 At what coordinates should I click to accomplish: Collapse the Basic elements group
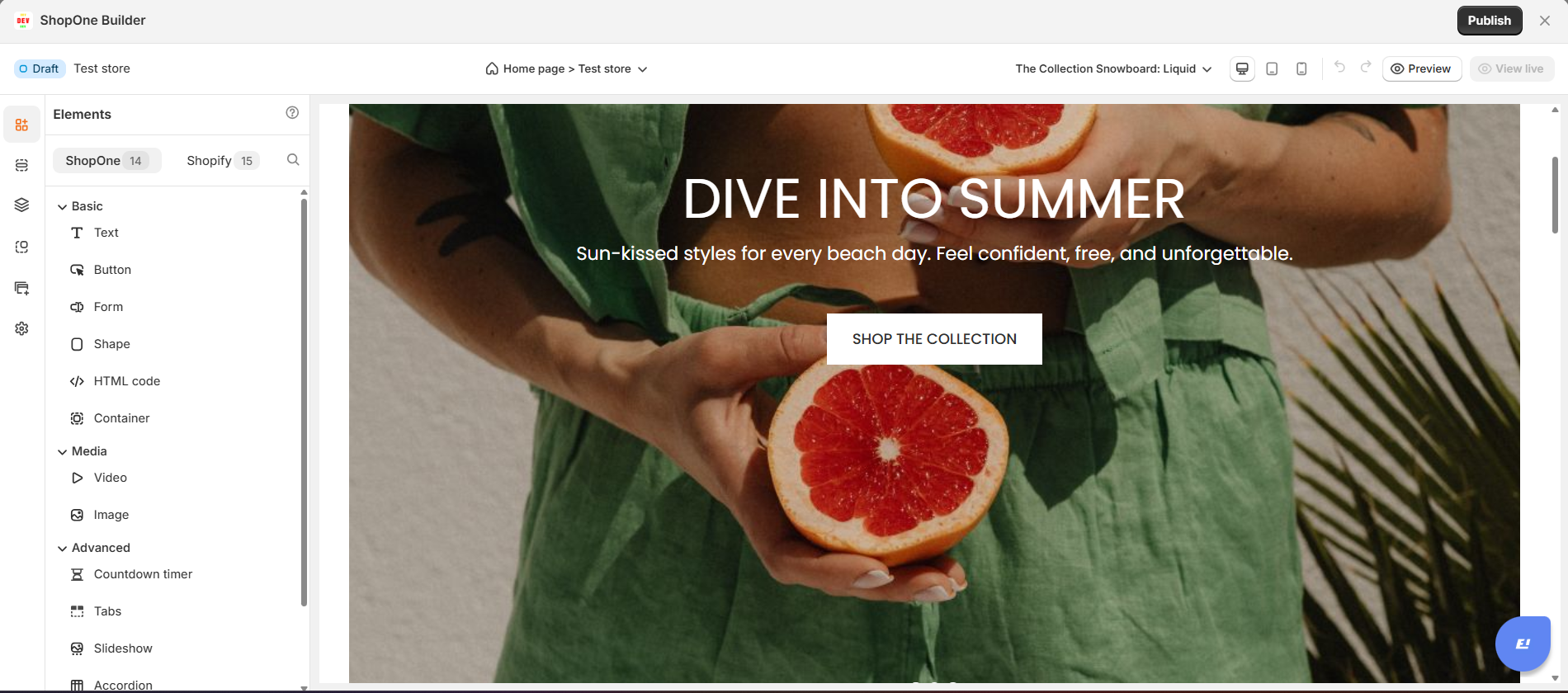coord(80,206)
